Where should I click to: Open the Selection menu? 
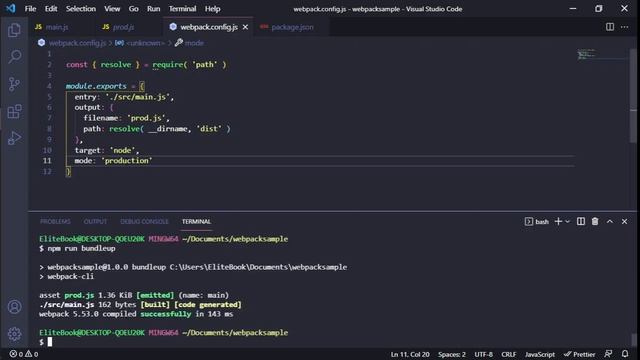81,9
